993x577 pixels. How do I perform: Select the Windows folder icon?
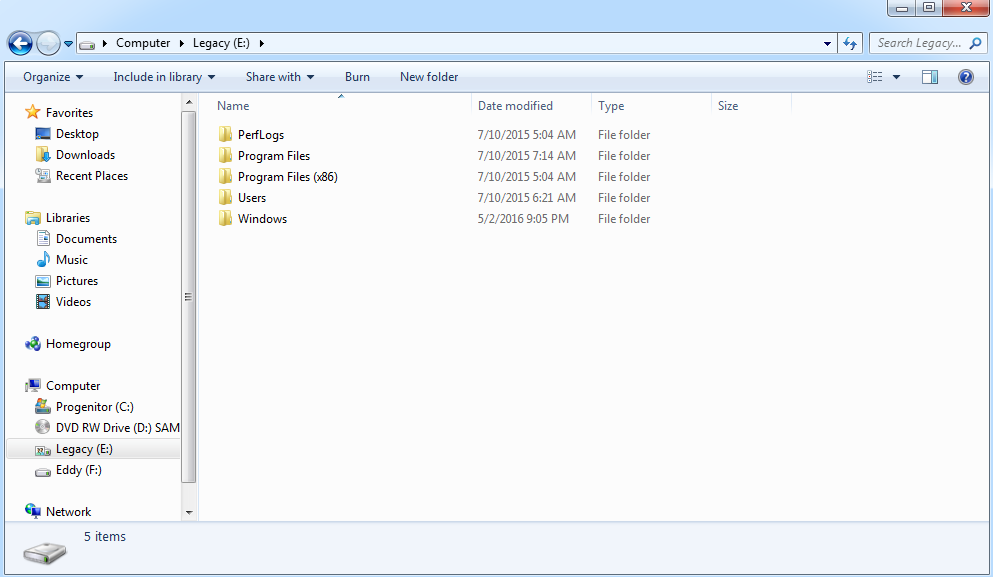point(225,218)
